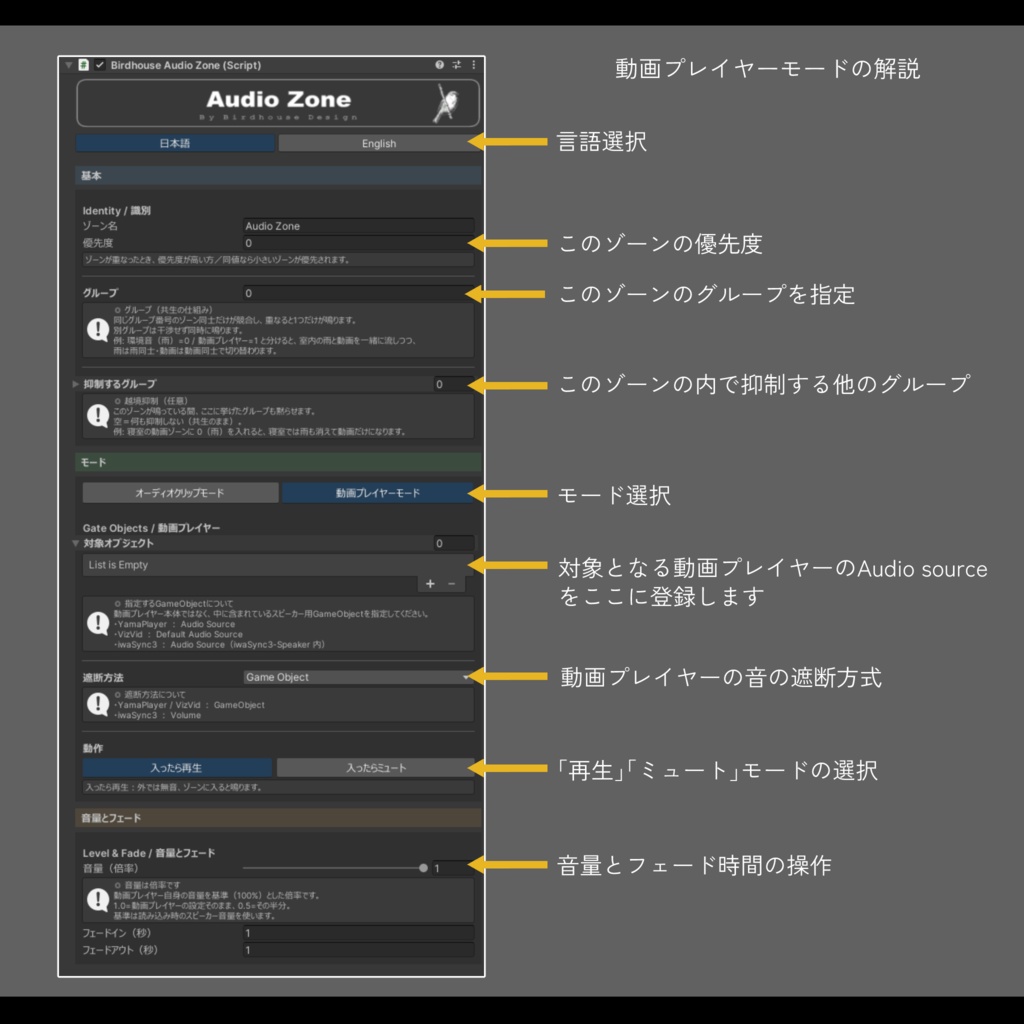Click warning icon beside 指定するGameObject help
Viewport: 1024px width, 1024px height.
[98, 623]
